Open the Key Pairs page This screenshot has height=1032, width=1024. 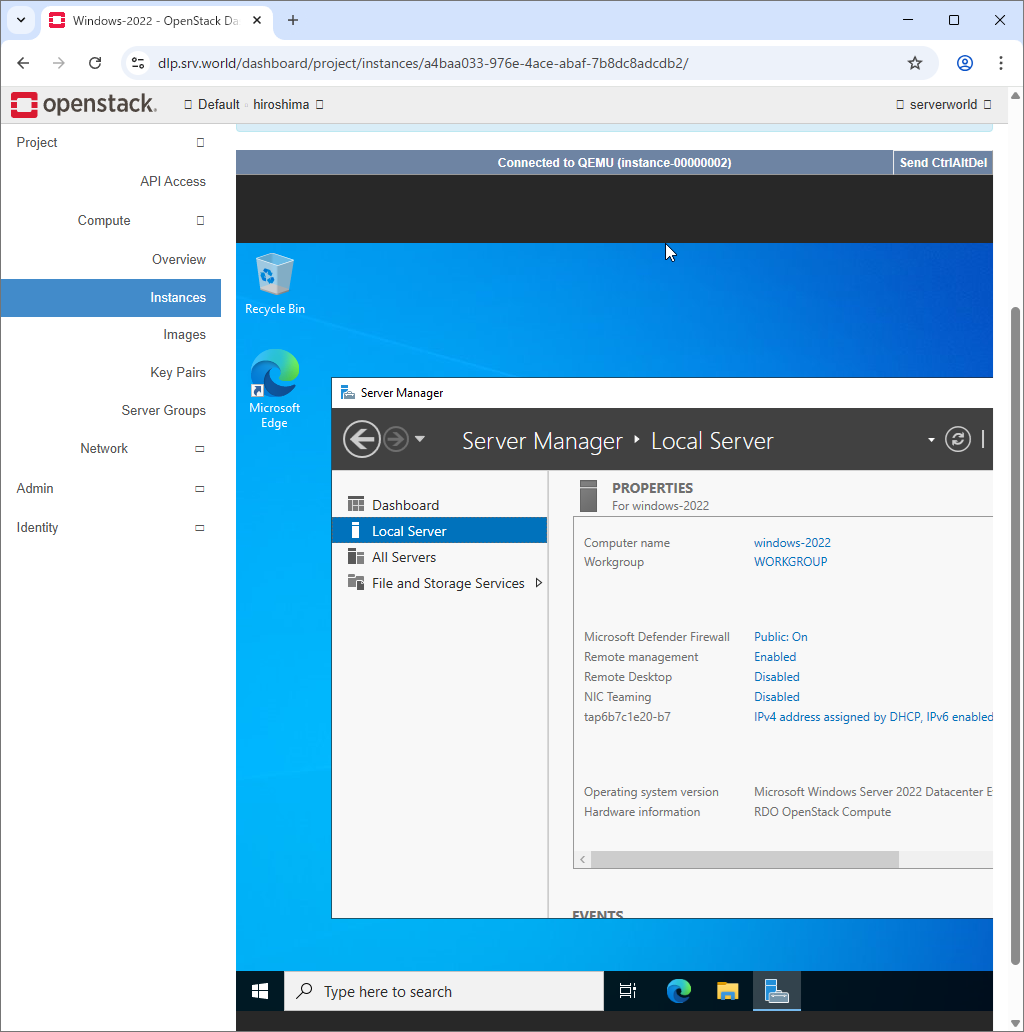(x=178, y=373)
